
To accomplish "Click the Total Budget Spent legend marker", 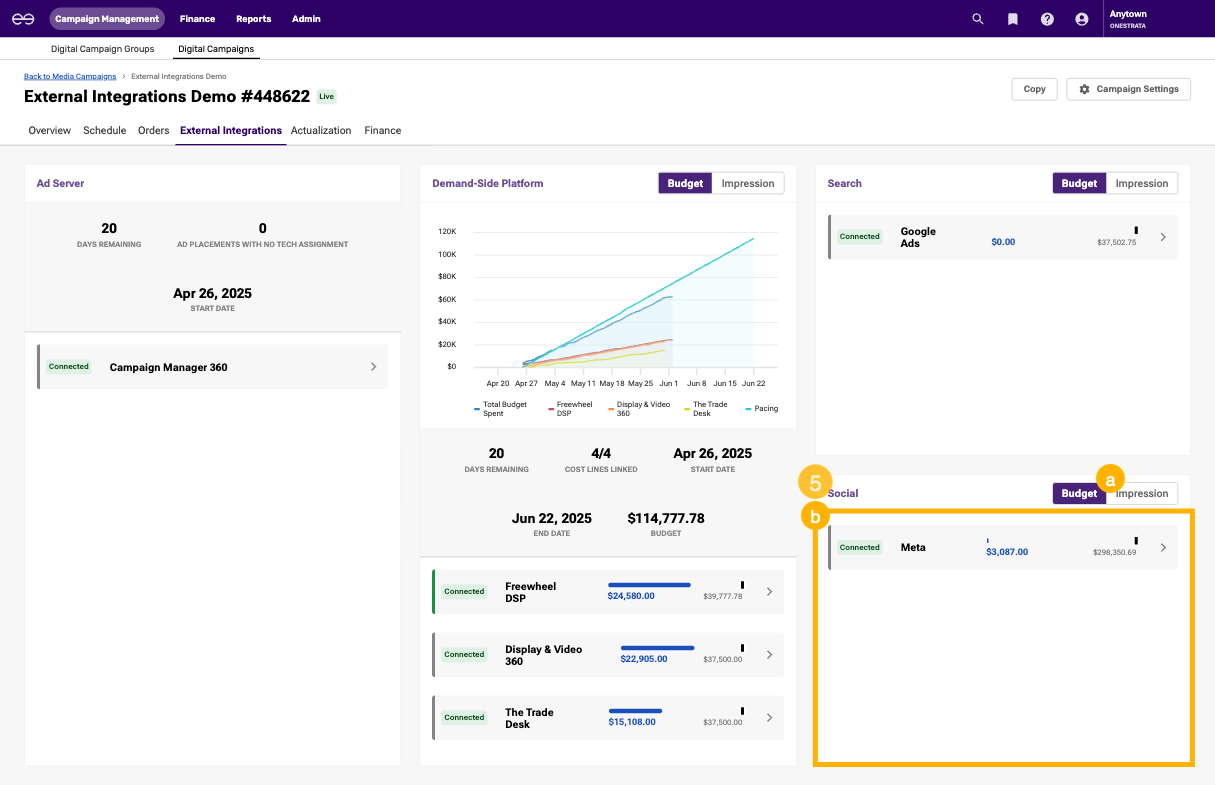I will coord(476,409).
